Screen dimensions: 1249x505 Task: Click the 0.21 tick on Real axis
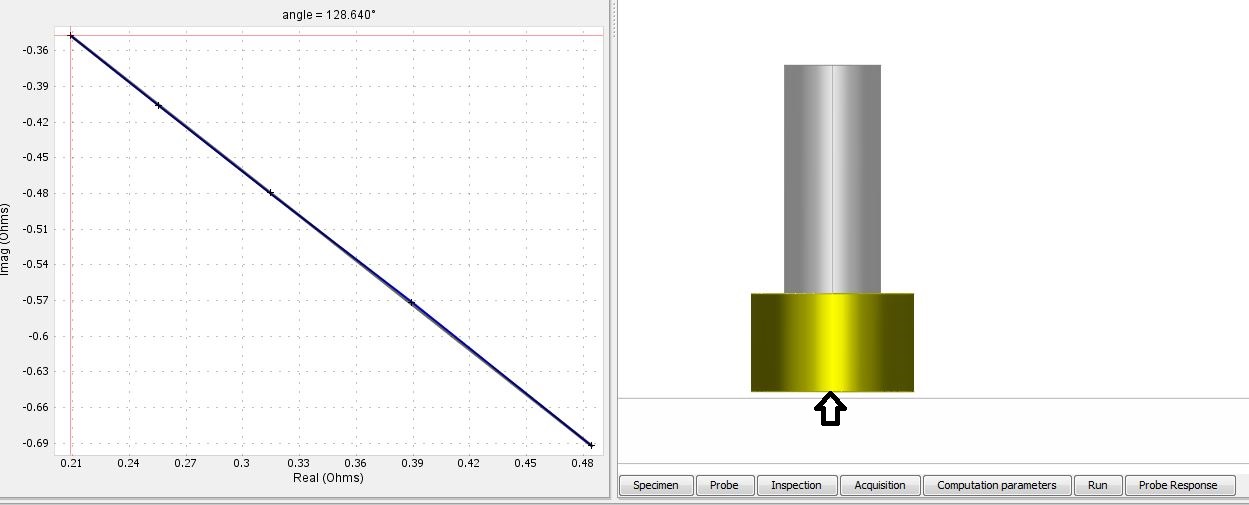[x=71, y=464]
